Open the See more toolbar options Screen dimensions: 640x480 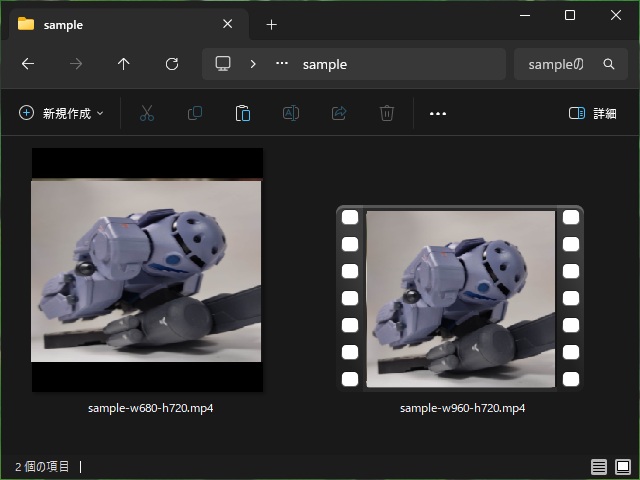(x=438, y=113)
